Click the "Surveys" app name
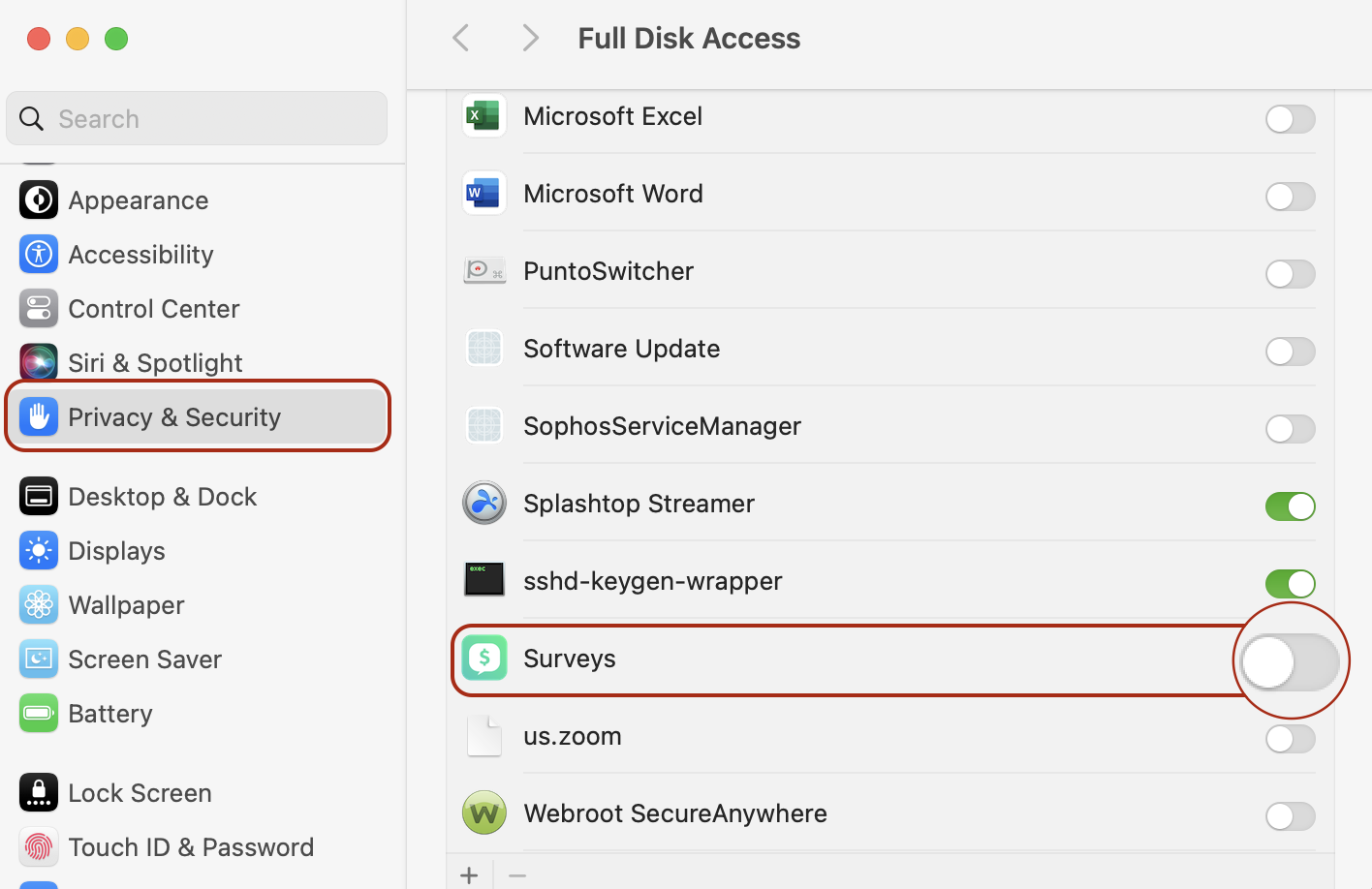The width and height of the screenshot is (1372, 889). 570,659
